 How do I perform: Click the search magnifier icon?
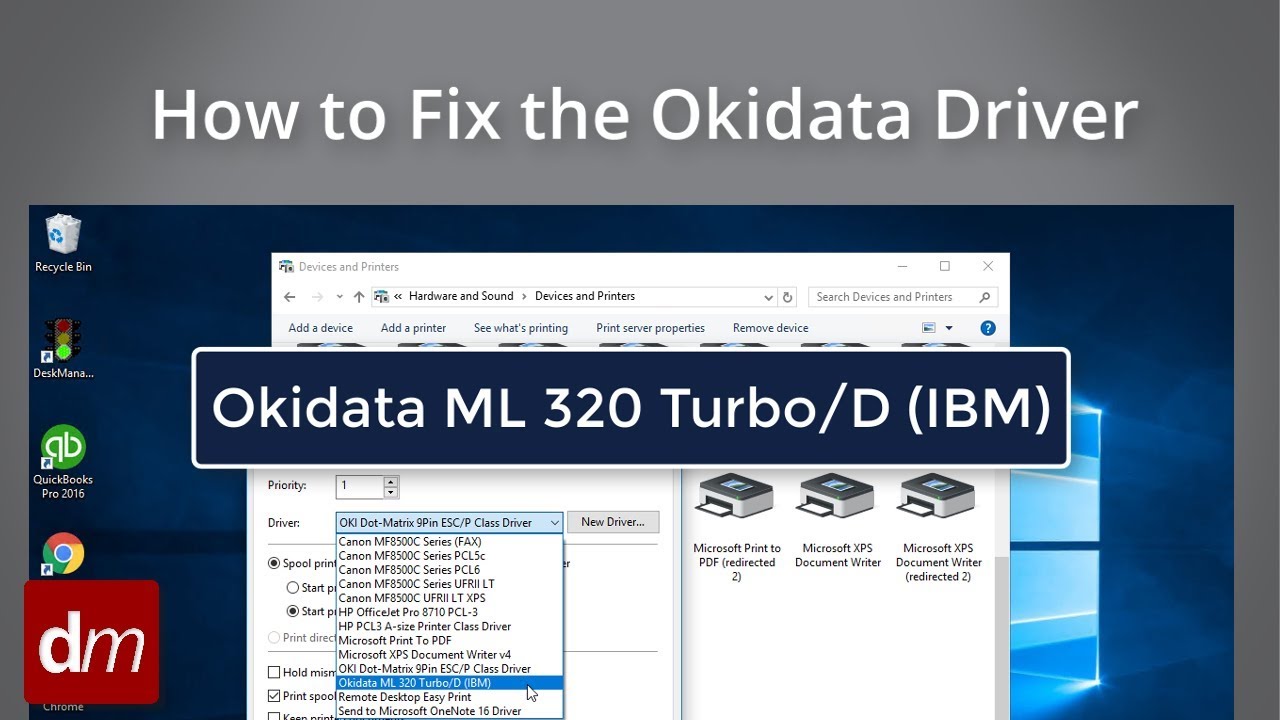point(984,297)
